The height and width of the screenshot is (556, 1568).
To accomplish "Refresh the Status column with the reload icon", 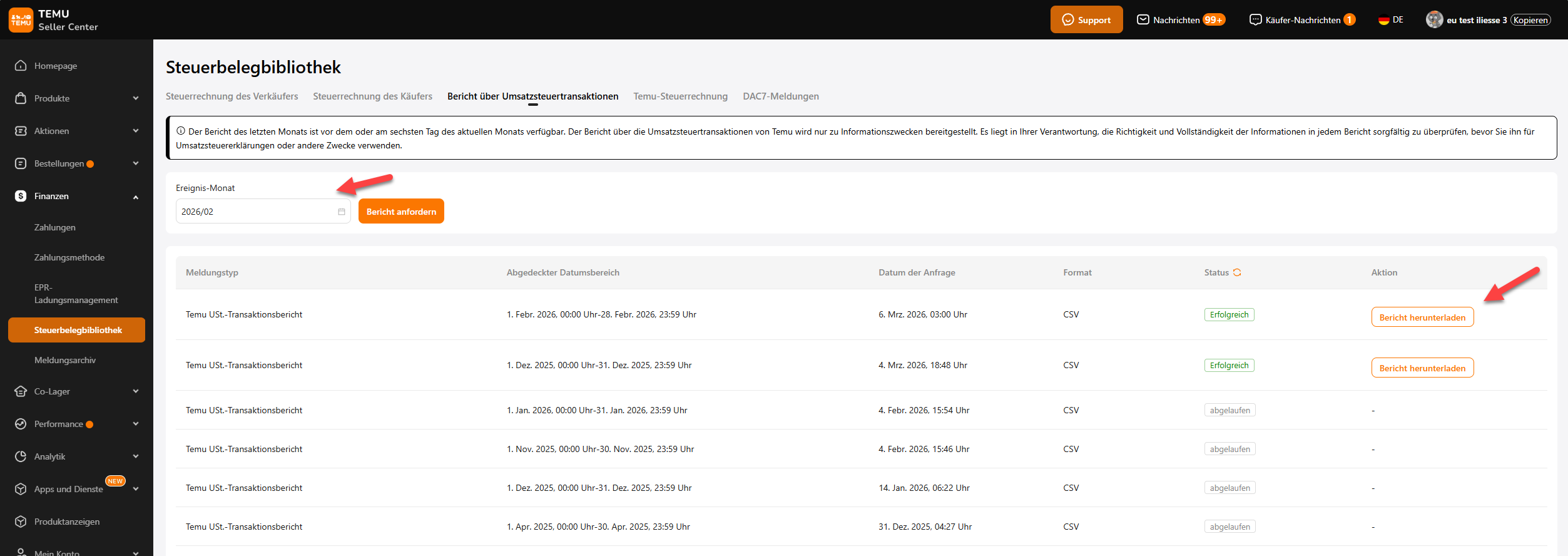I will [x=1237, y=272].
